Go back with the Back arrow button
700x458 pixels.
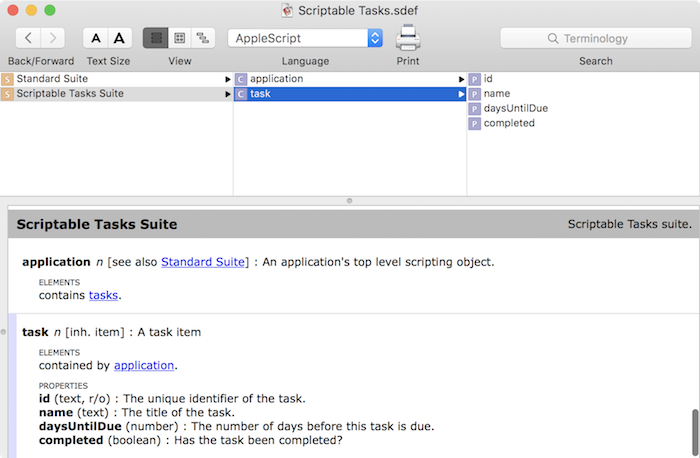pyautogui.click(x=28, y=38)
